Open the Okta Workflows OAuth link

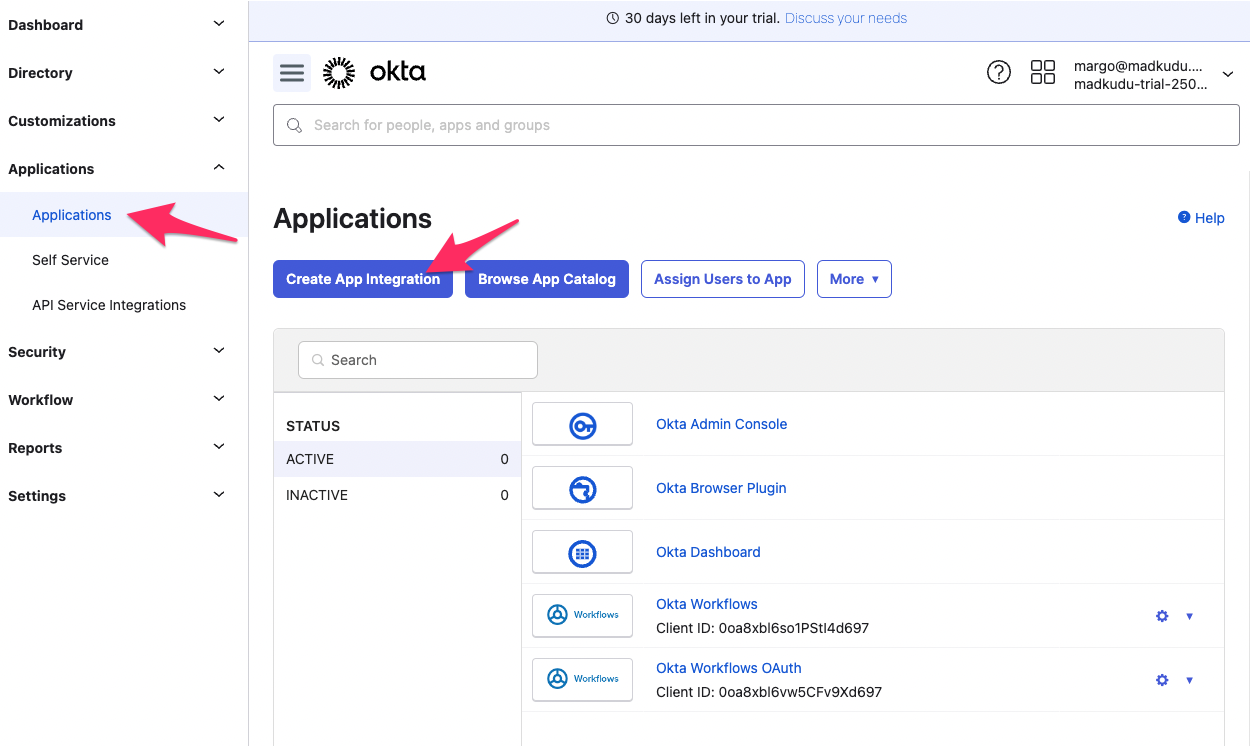(729, 668)
